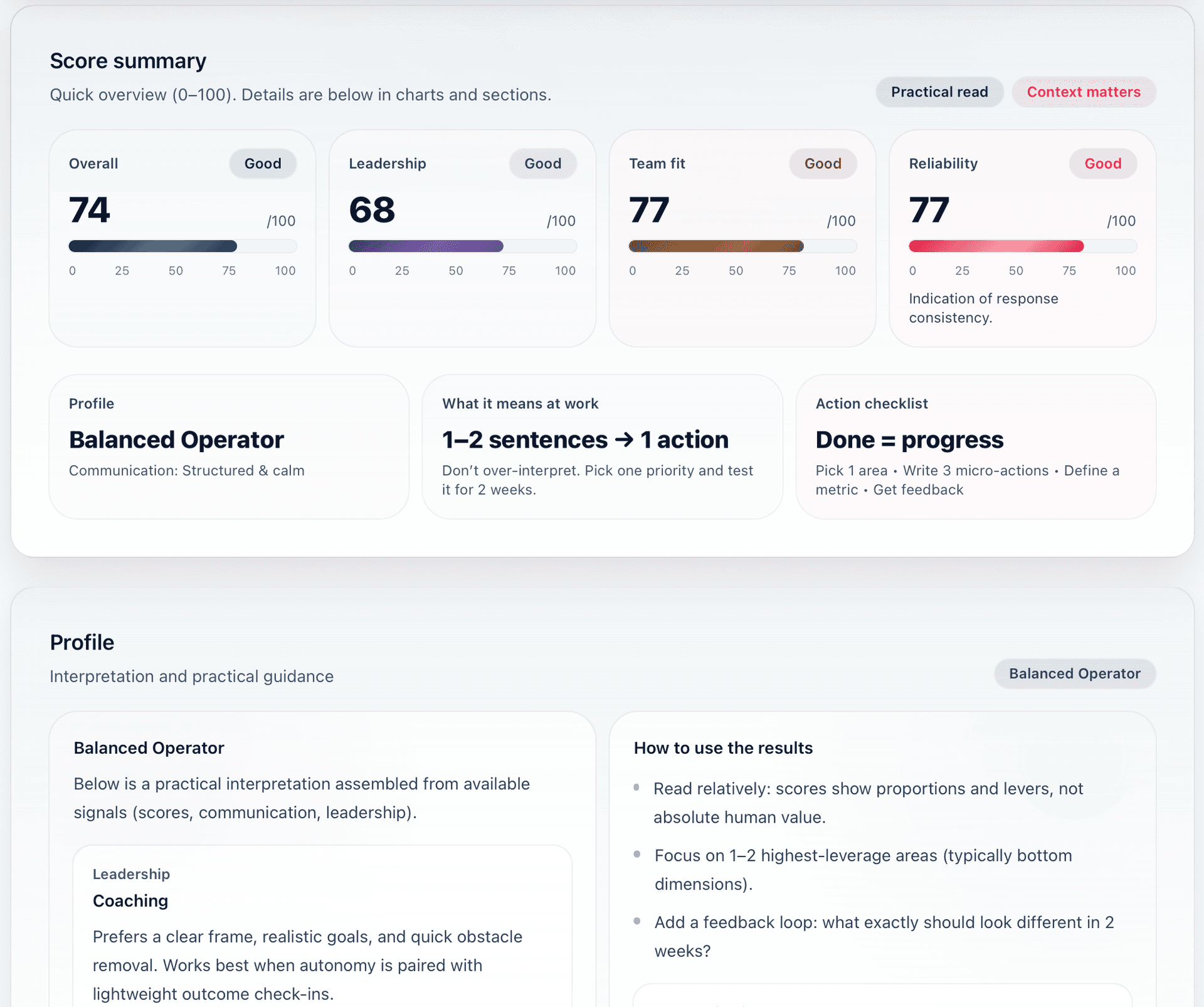Viewport: 1204px width, 1007px height.
Task: Click the "Good" badge on Leadership card
Action: (542, 164)
